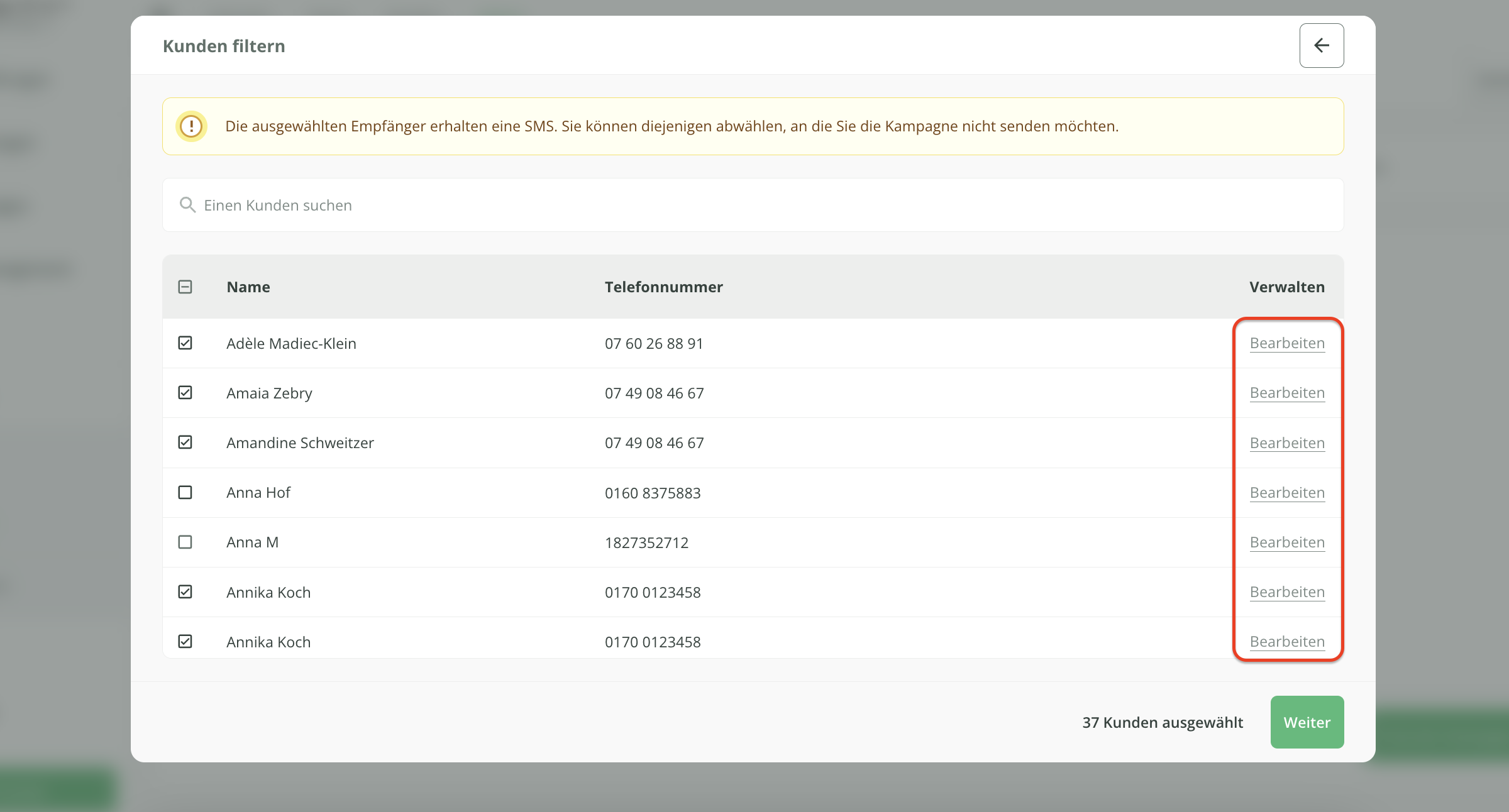Viewport: 1509px width, 812px height.
Task: Click the back arrow icon button
Action: pos(1321,45)
